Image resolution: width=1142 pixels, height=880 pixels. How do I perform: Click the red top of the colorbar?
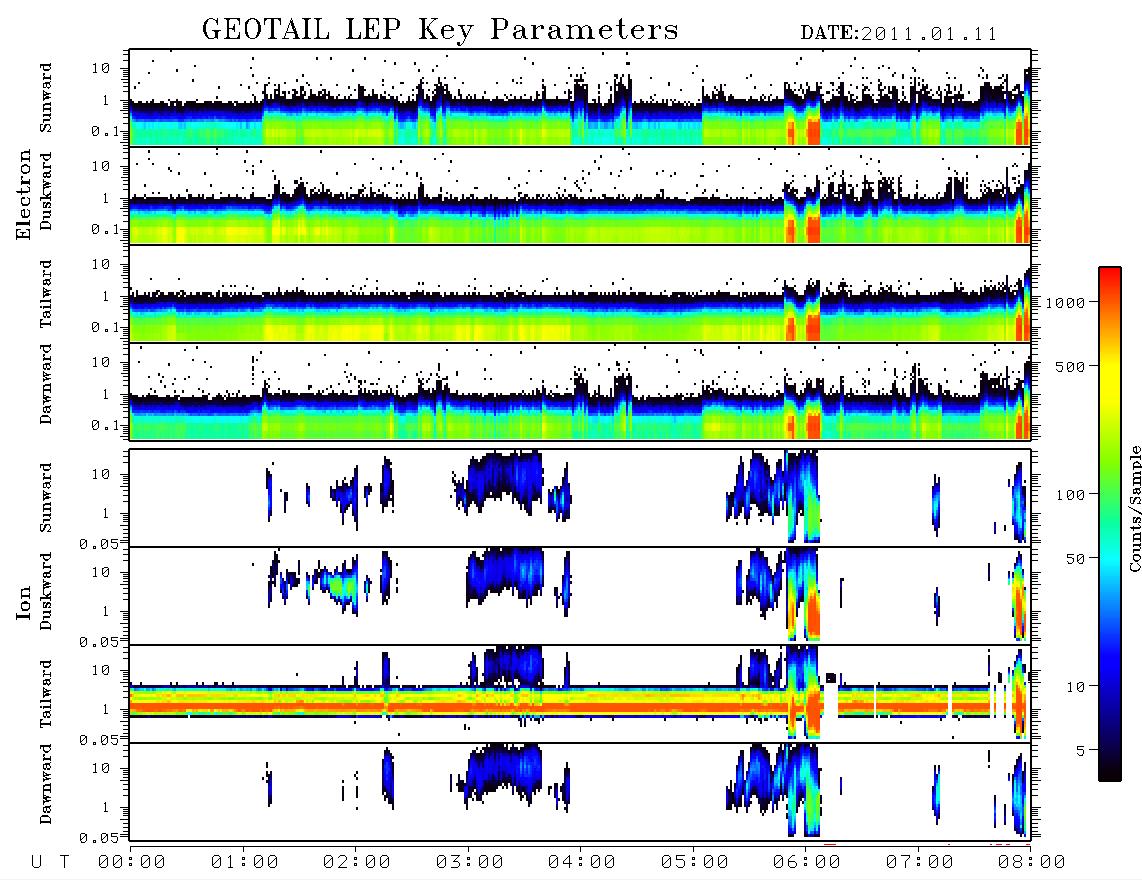1110,275
